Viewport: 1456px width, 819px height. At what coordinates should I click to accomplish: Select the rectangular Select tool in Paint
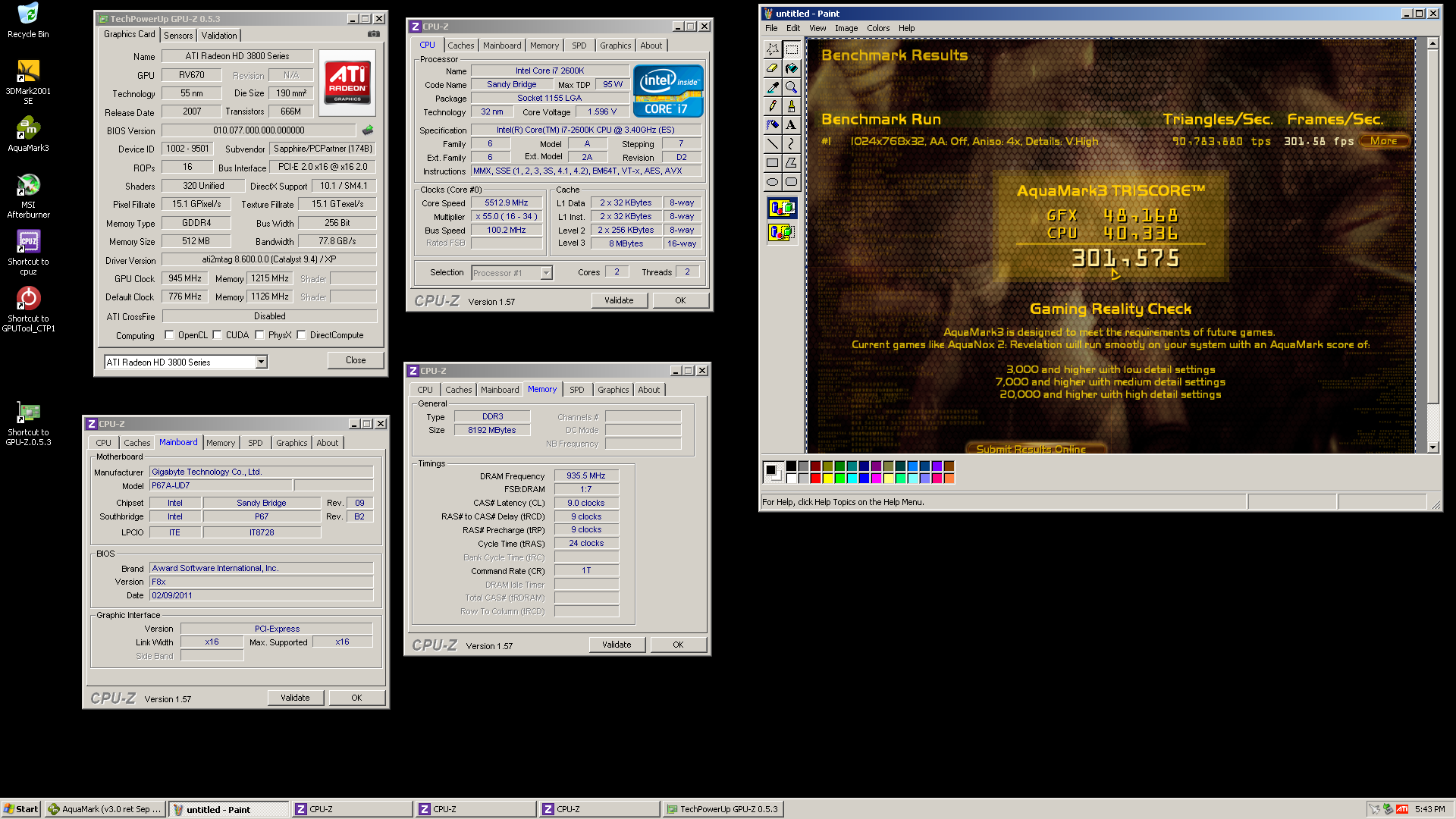coord(791,49)
